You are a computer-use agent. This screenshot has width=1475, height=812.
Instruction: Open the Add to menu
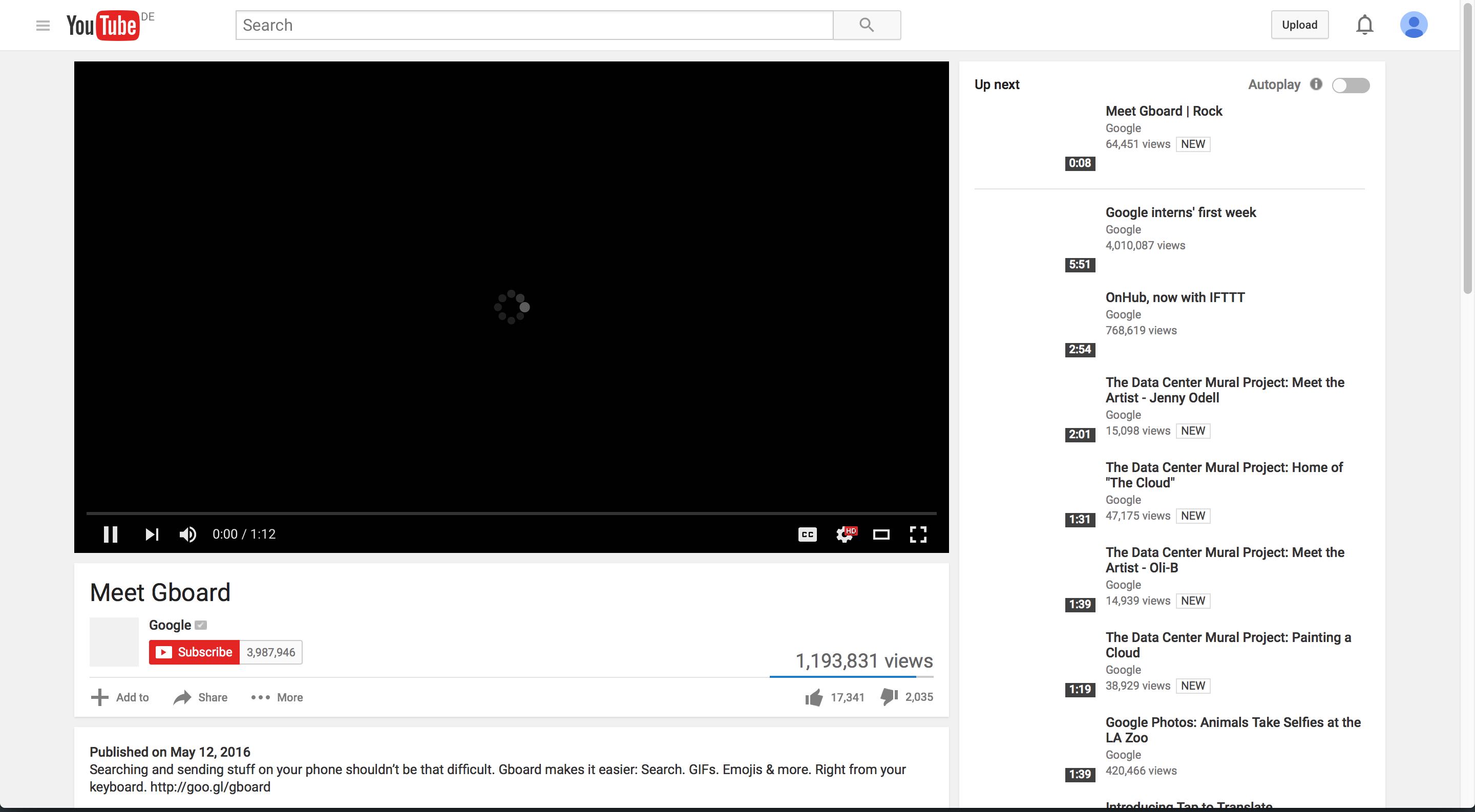click(120, 697)
